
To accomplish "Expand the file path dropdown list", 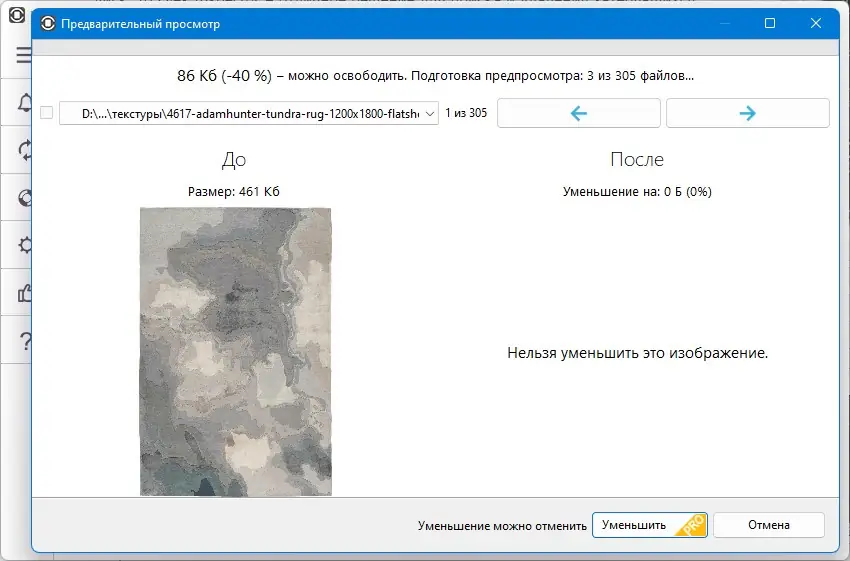I will pyautogui.click(x=429, y=113).
